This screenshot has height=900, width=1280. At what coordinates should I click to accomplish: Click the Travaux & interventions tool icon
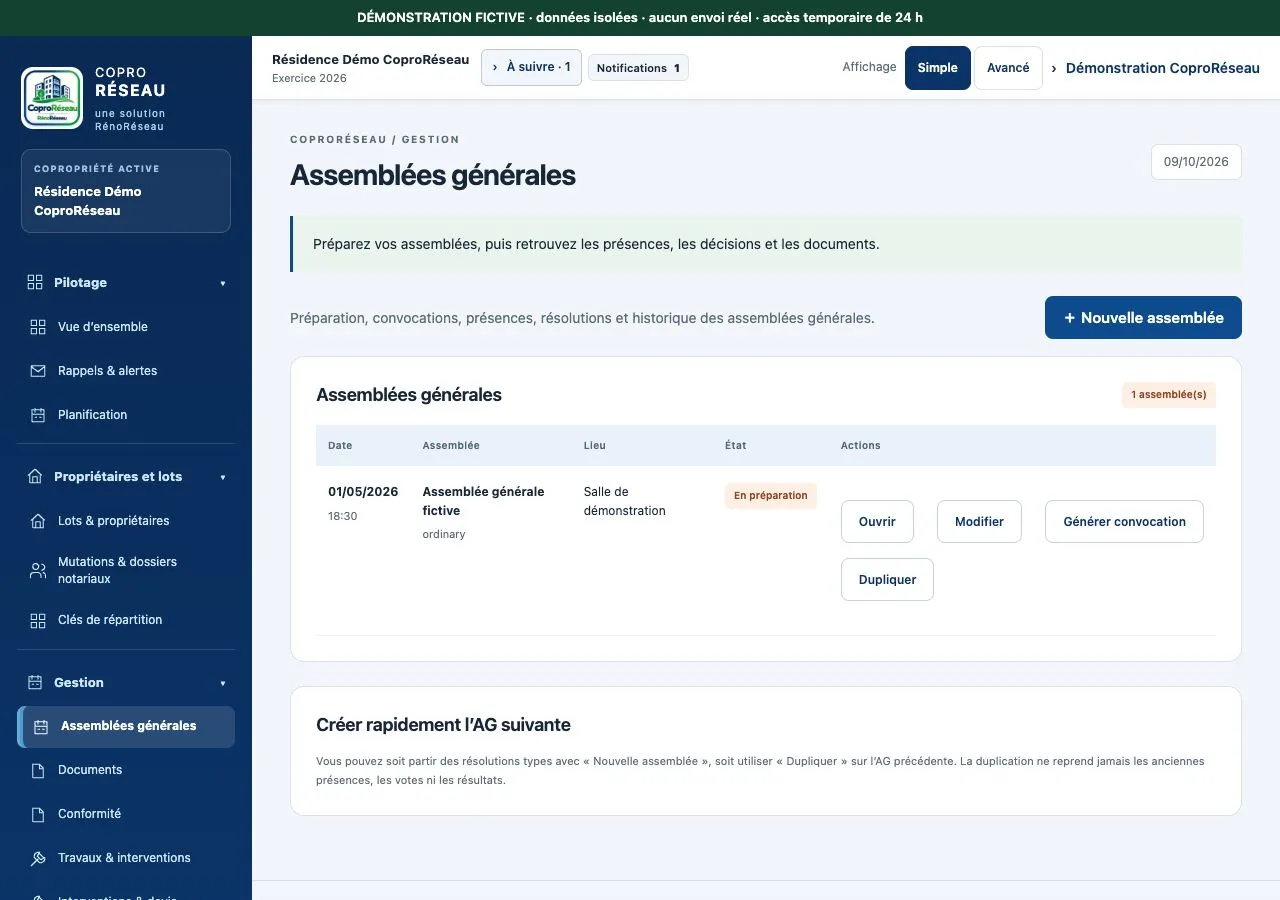coord(38,858)
